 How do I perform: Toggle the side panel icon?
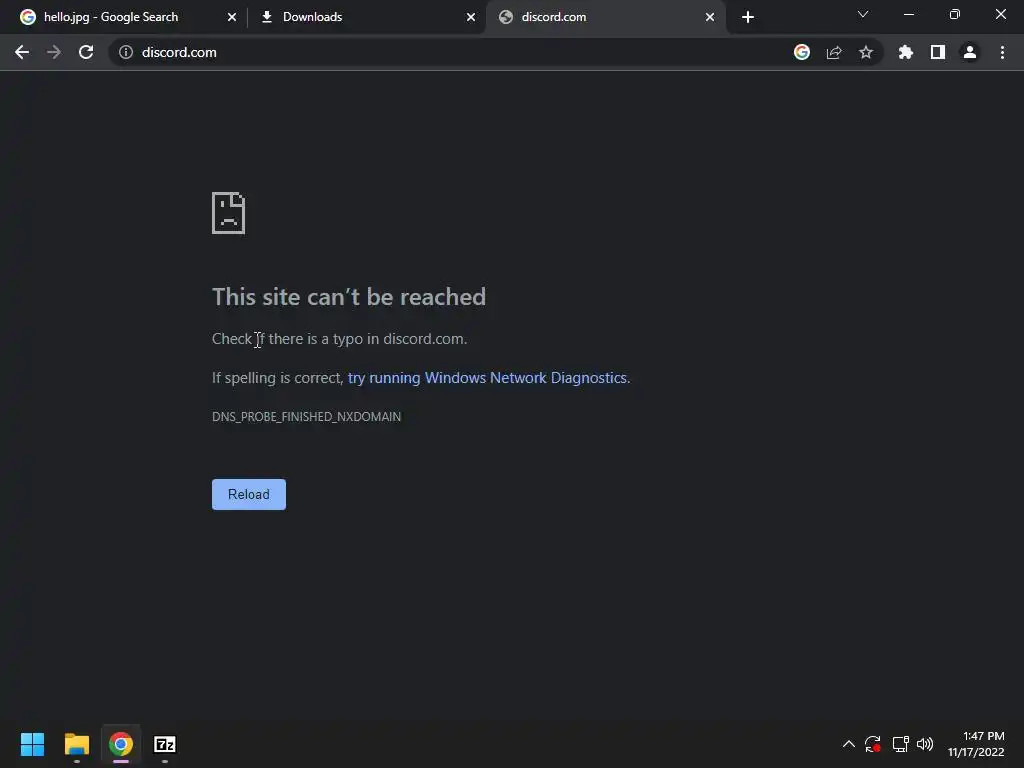point(938,52)
